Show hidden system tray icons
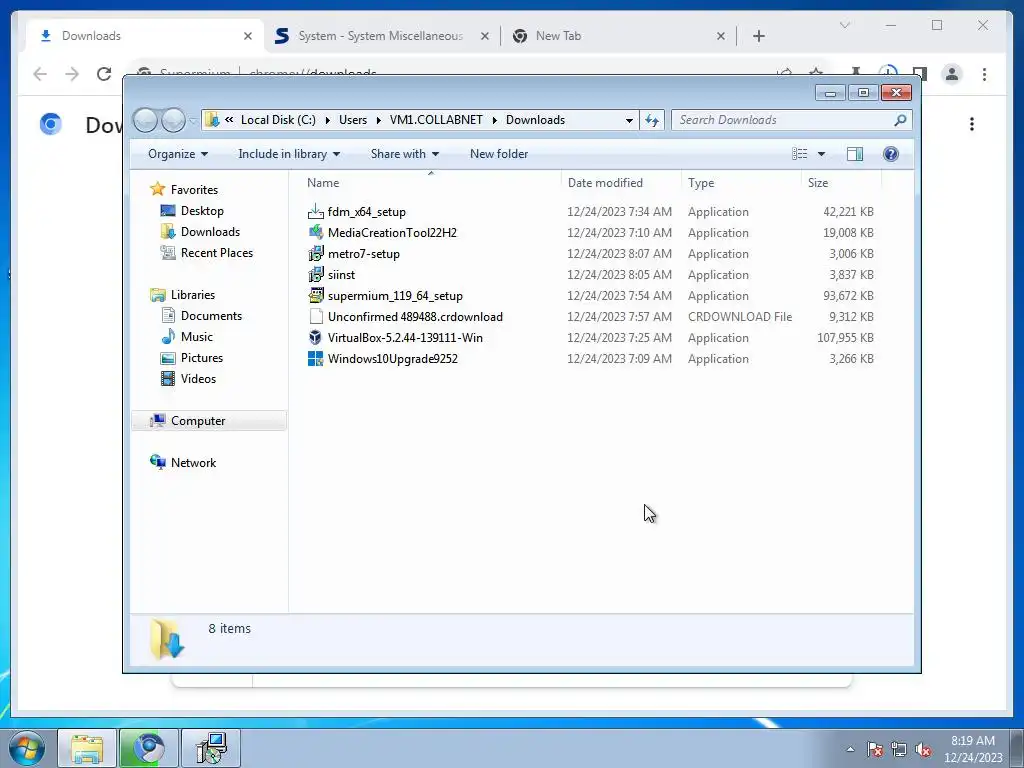 [850, 749]
